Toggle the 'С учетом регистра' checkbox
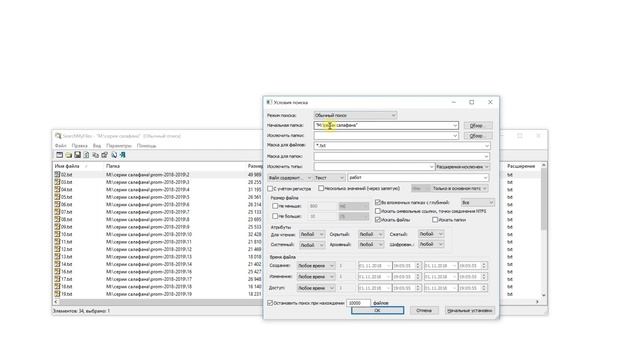The image size is (640, 360). click(x=270, y=189)
